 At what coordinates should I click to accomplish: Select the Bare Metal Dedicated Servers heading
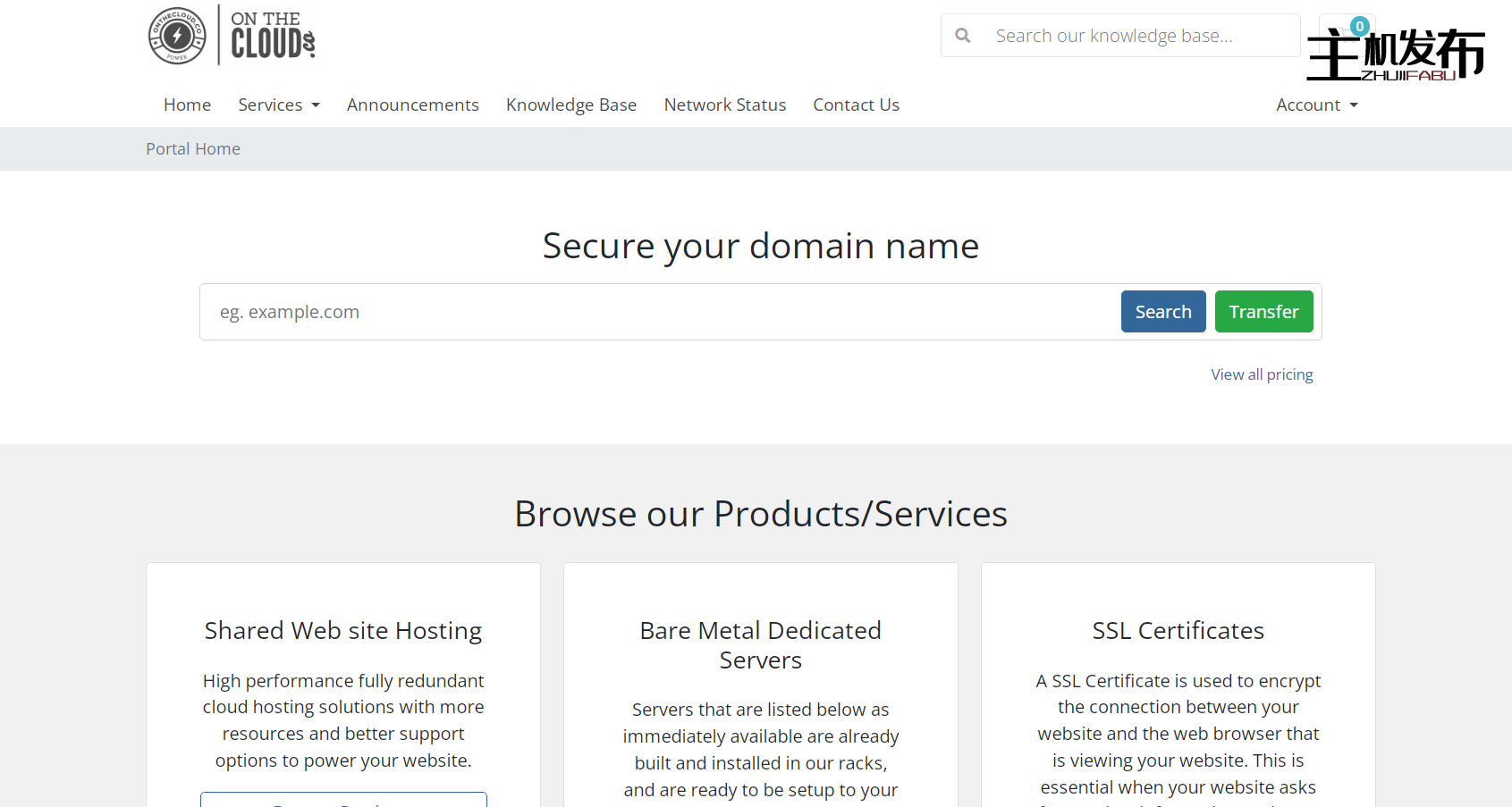coord(760,645)
